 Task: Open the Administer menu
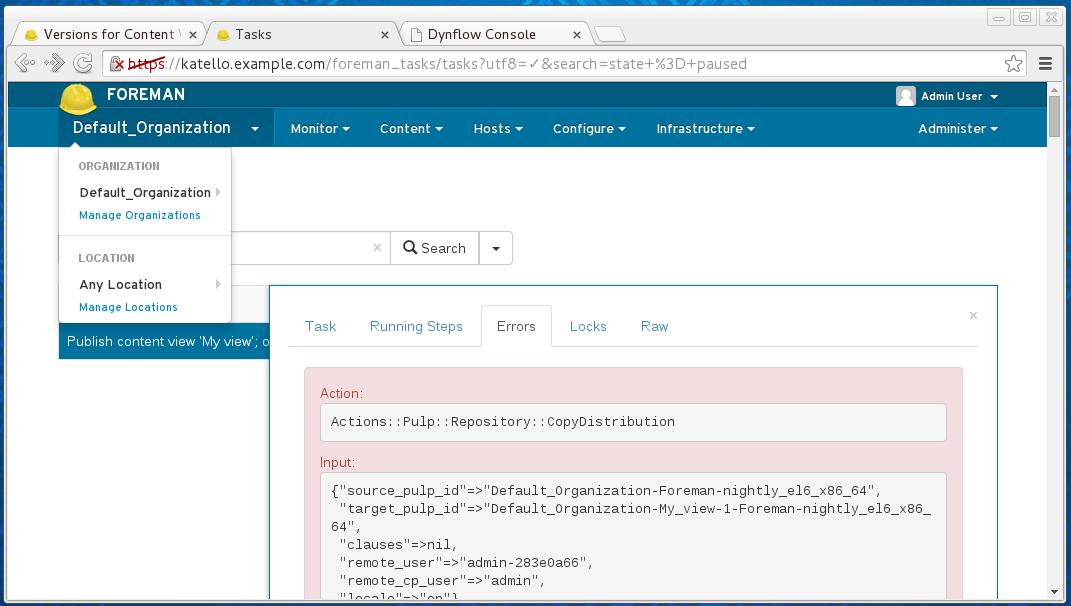958,128
